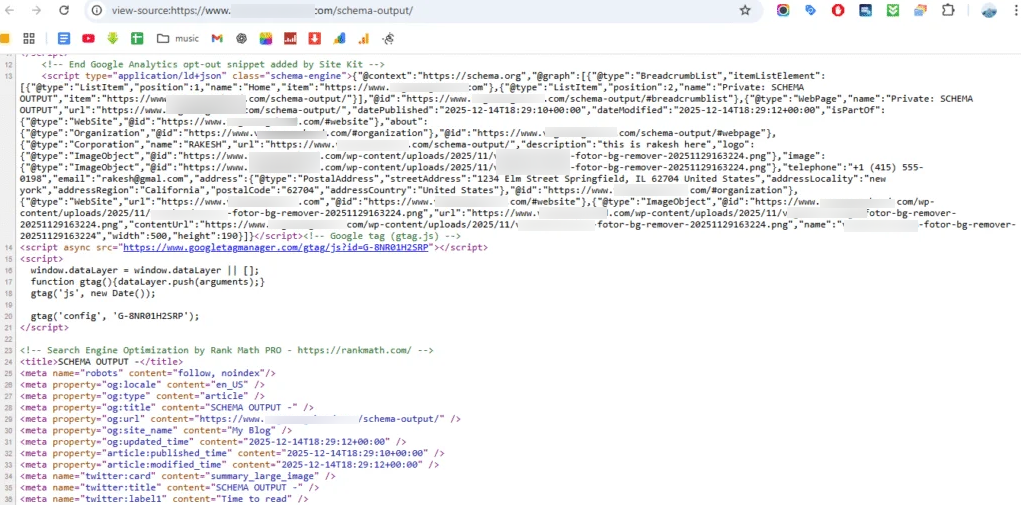The image size is (1021, 505).
Task: Open the red stop-hand ad blocker extension
Action: pos(839,10)
